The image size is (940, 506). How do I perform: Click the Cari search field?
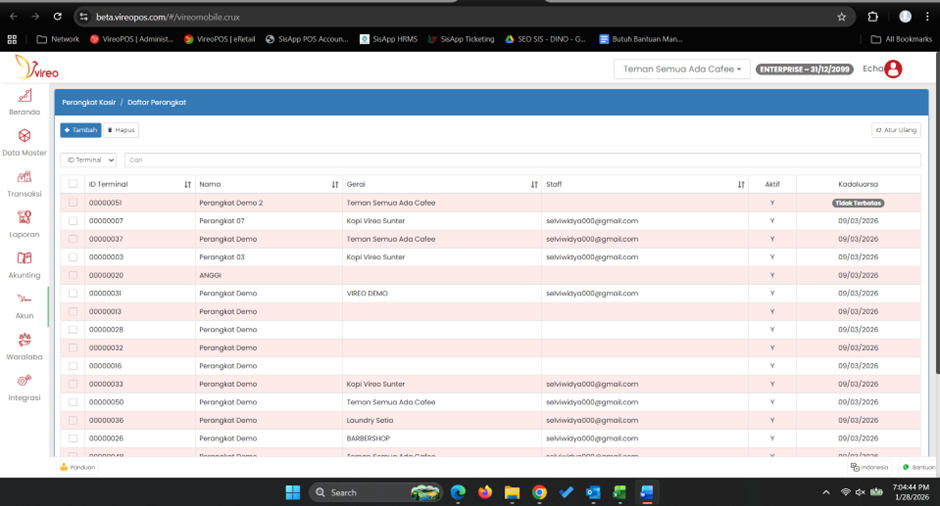520,160
